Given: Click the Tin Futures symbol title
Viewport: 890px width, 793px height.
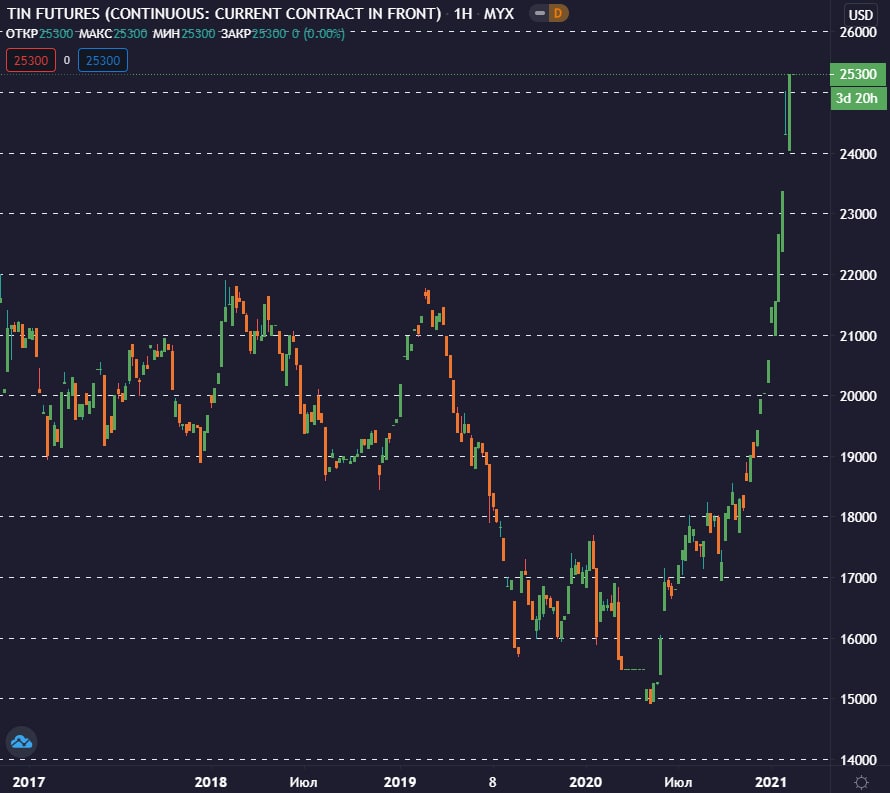Looking at the screenshot, I should [x=224, y=13].
